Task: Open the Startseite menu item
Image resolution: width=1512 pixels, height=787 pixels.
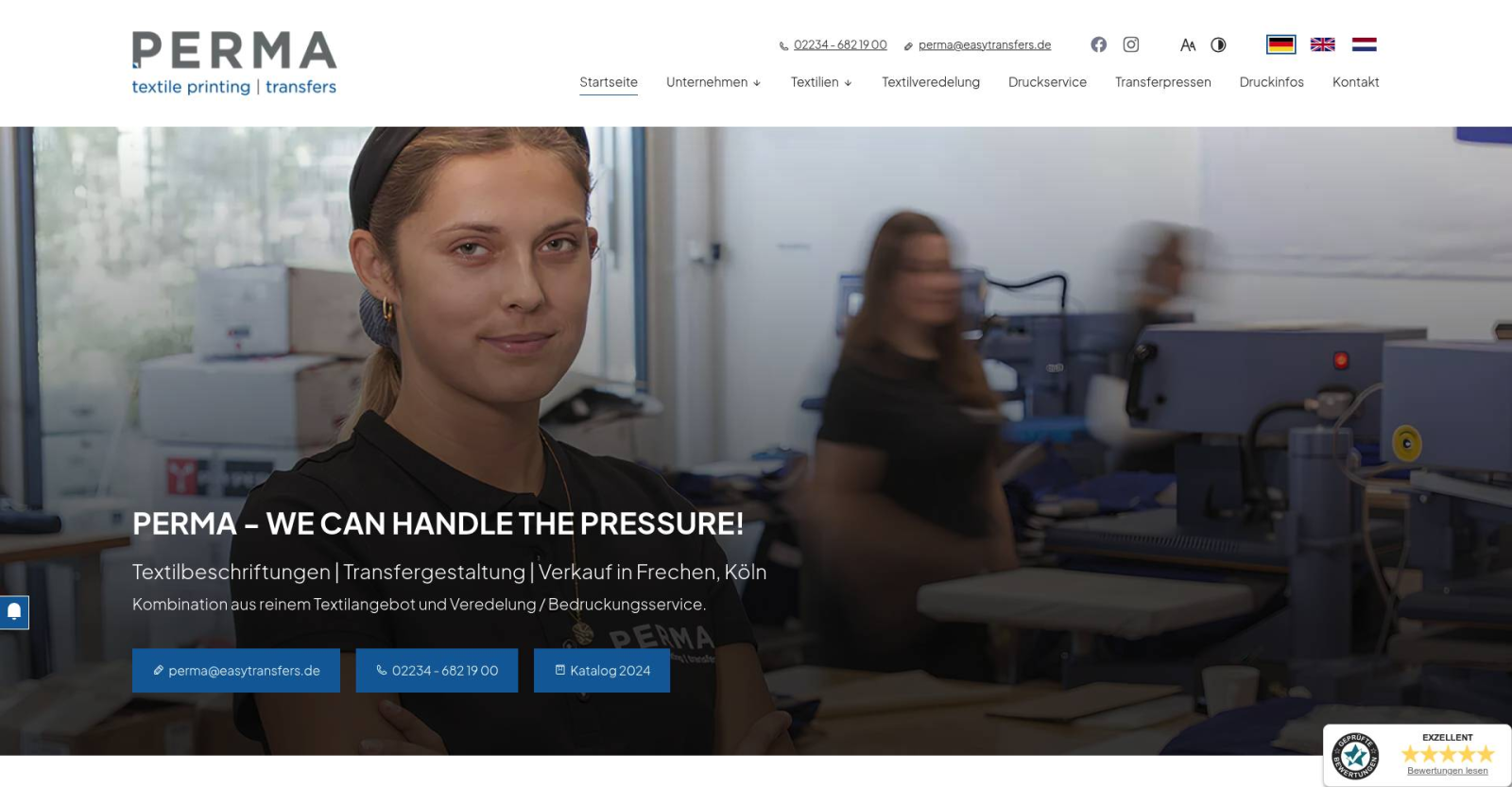Action: pos(609,82)
